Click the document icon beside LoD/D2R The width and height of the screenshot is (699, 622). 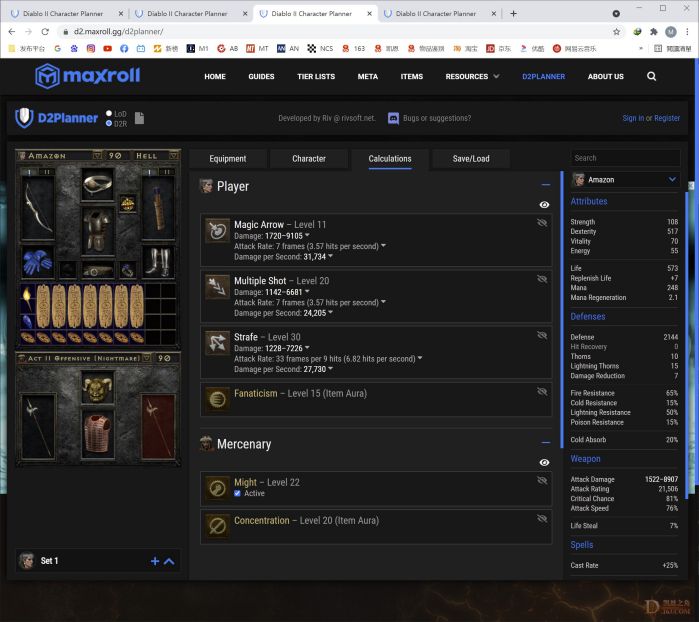[x=140, y=118]
